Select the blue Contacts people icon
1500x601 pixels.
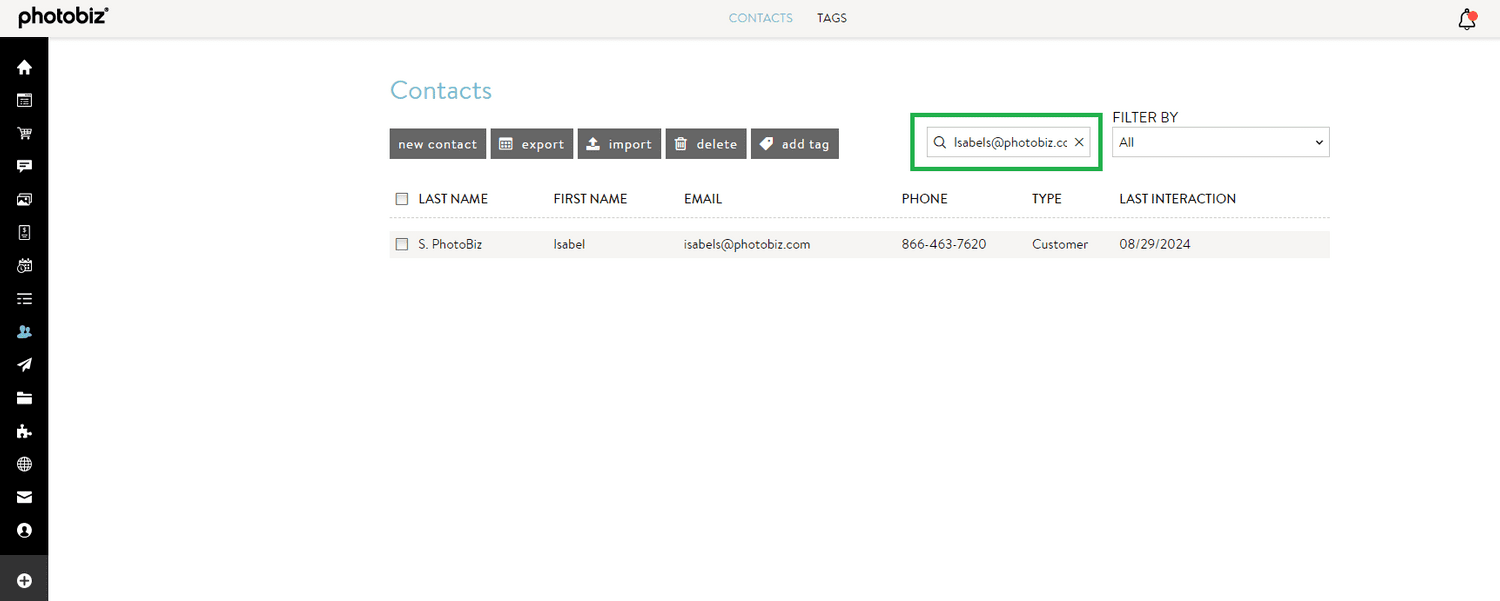[24, 331]
